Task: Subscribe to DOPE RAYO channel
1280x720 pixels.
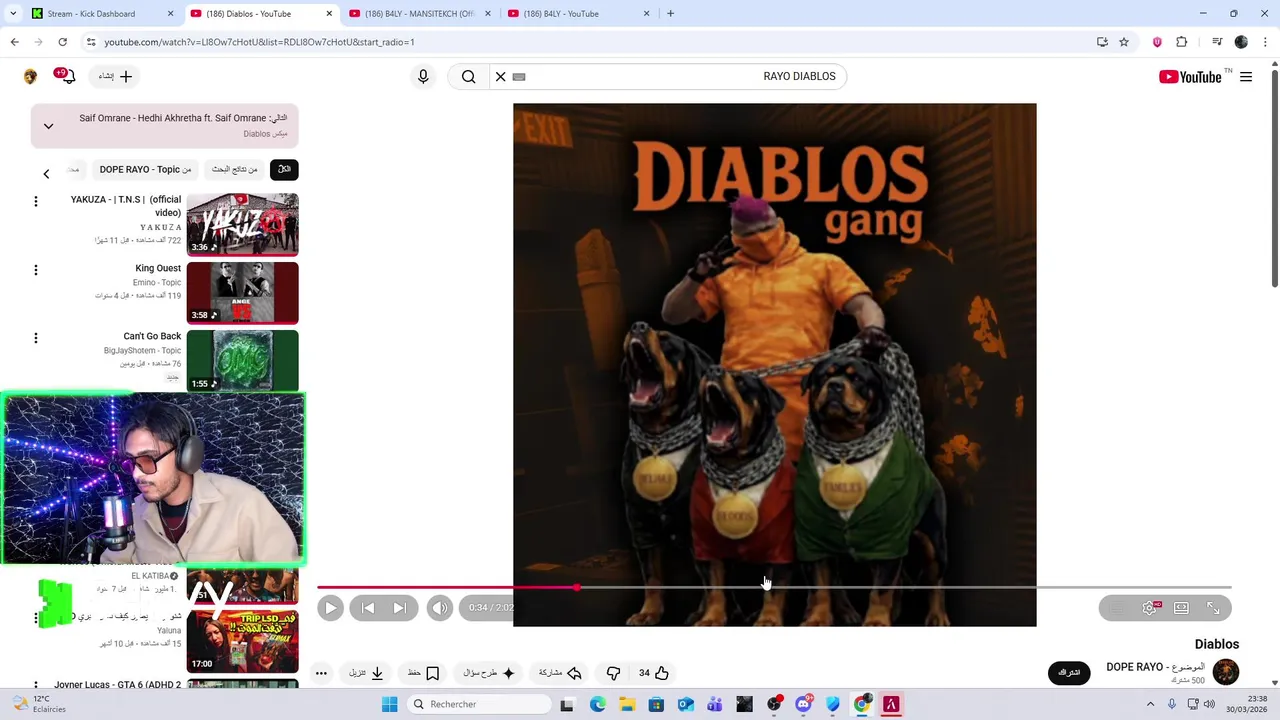Action: click(x=1069, y=673)
